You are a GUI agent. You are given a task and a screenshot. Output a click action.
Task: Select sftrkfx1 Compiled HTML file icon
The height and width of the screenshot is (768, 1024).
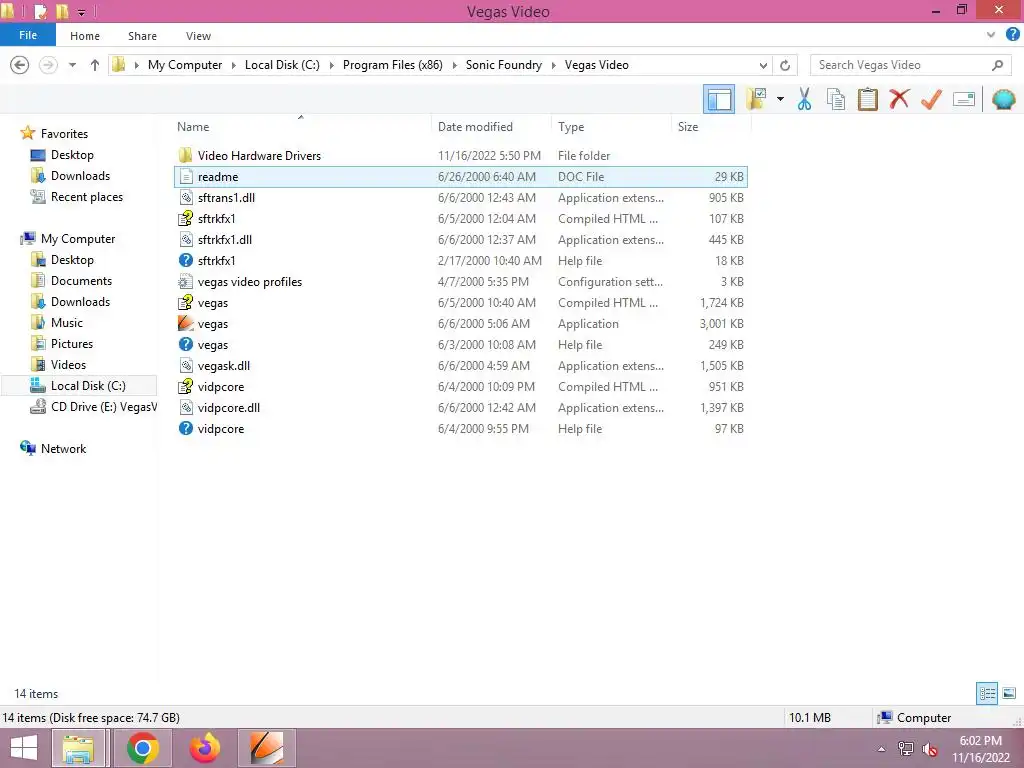(x=186, y=218)
